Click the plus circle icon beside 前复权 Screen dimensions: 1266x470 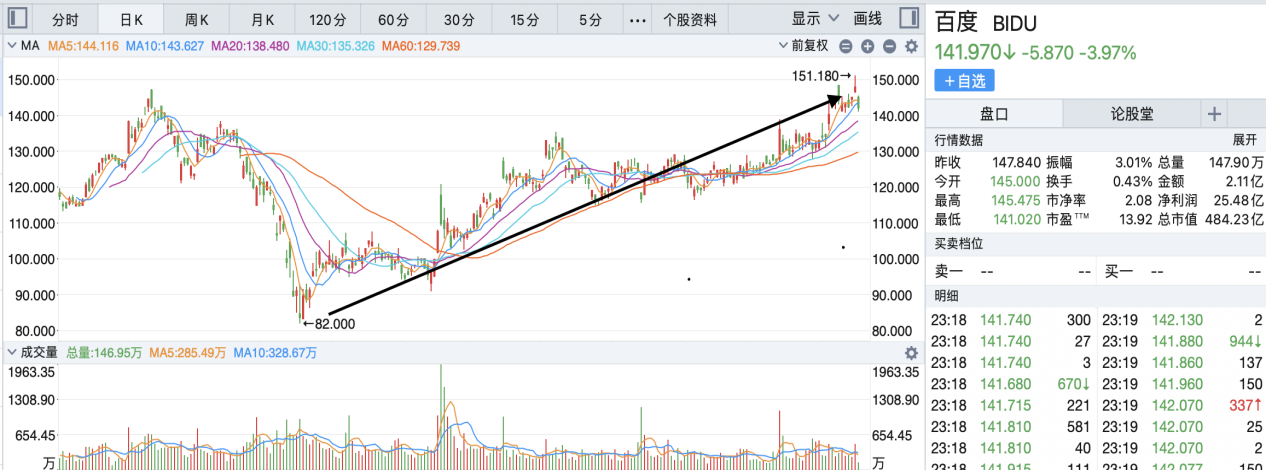(867, 46)
